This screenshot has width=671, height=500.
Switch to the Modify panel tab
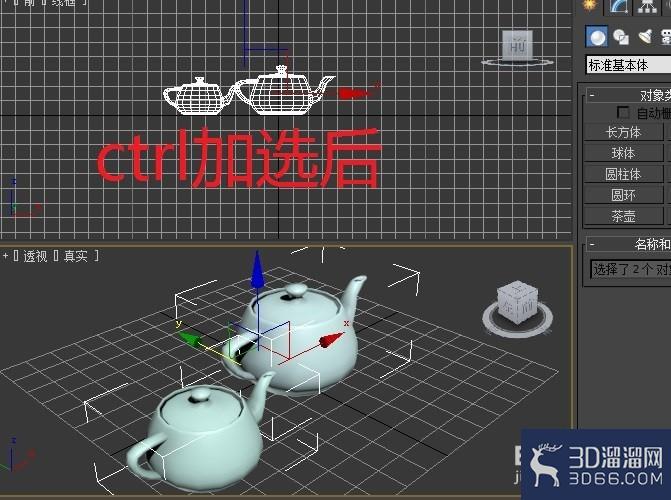click(618, 6)
